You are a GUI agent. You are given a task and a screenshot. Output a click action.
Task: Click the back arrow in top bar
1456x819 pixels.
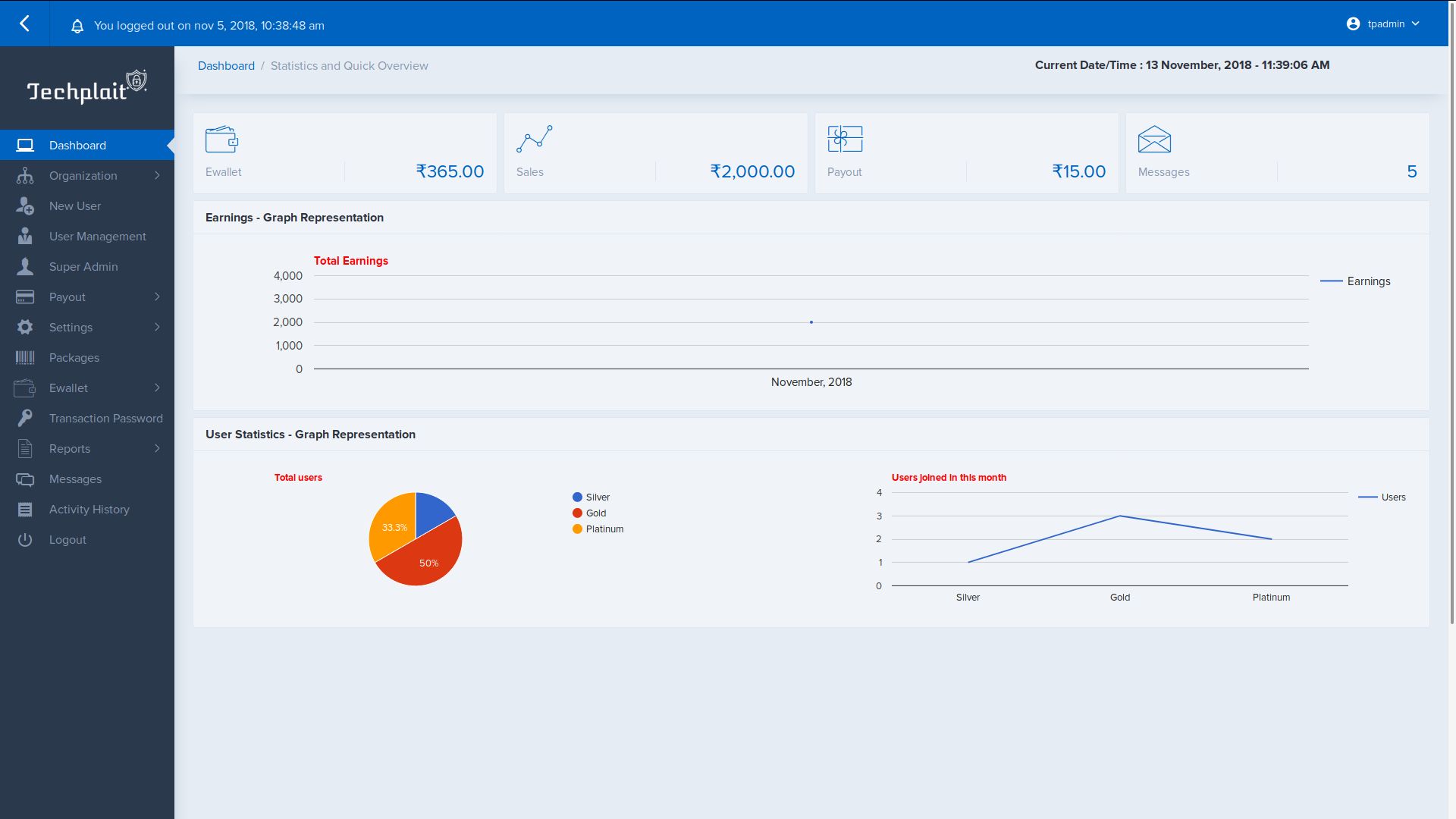click(x=24, y=24)
